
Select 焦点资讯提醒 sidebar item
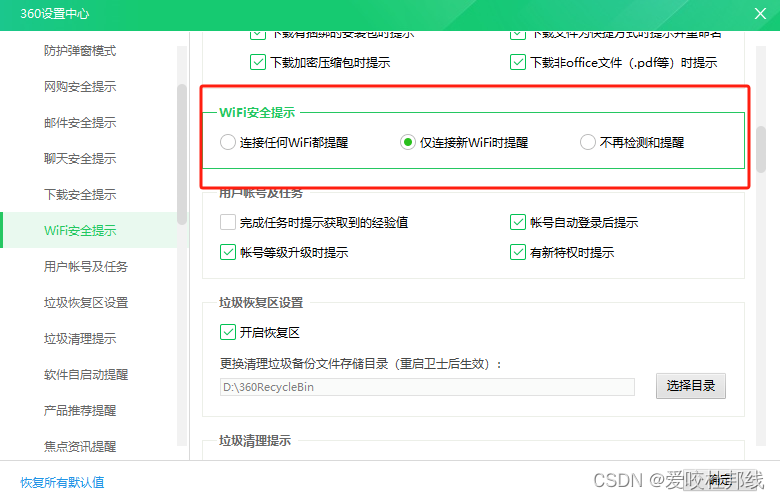tap(80, 446)
